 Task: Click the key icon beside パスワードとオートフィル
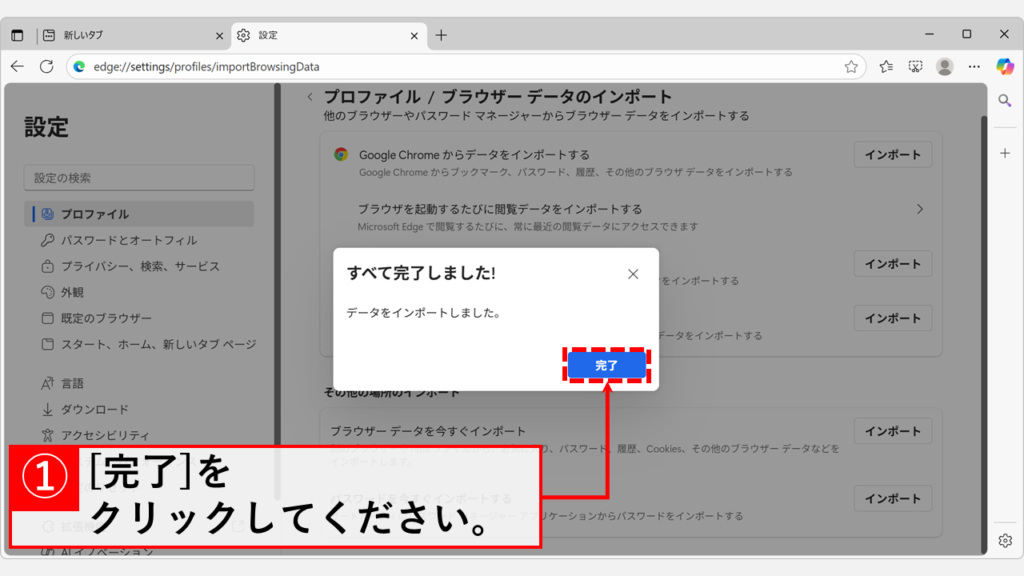click(x=48, y=240)
